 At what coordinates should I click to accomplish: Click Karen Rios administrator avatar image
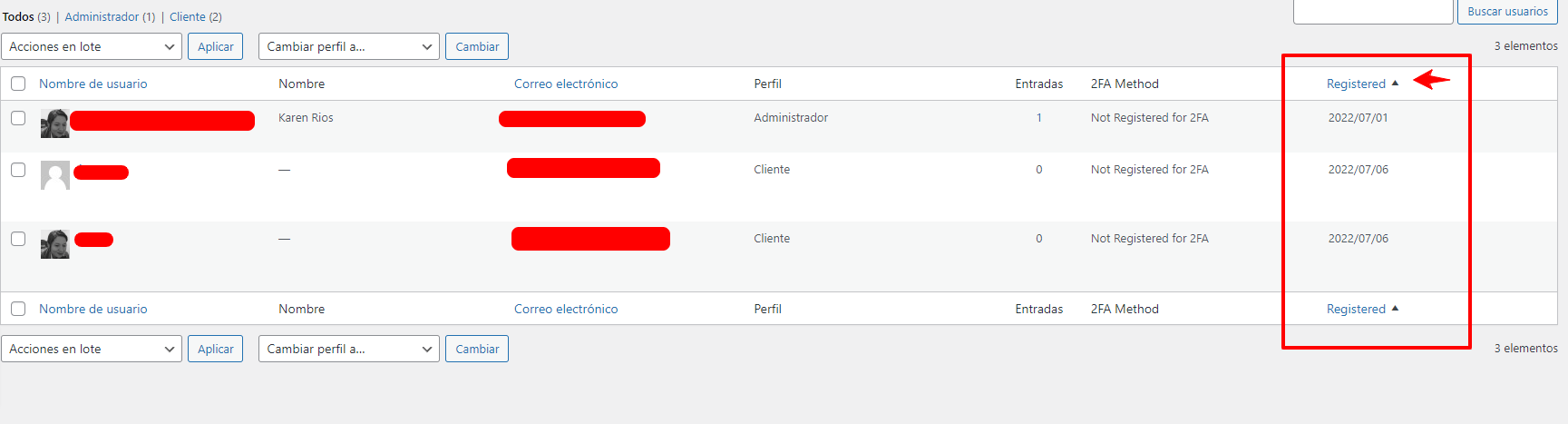[55, 123]
